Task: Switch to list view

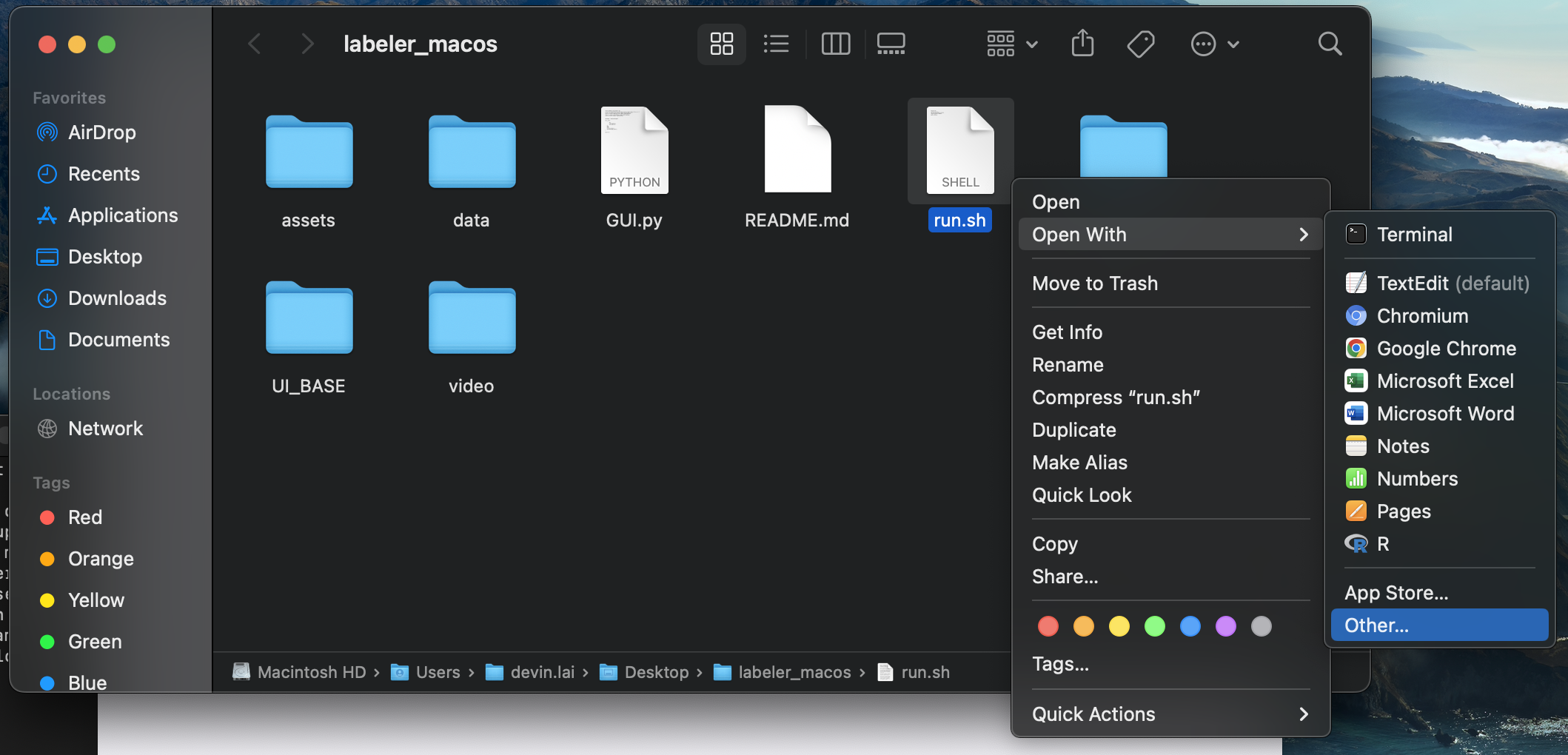Action: pos(776,44)
